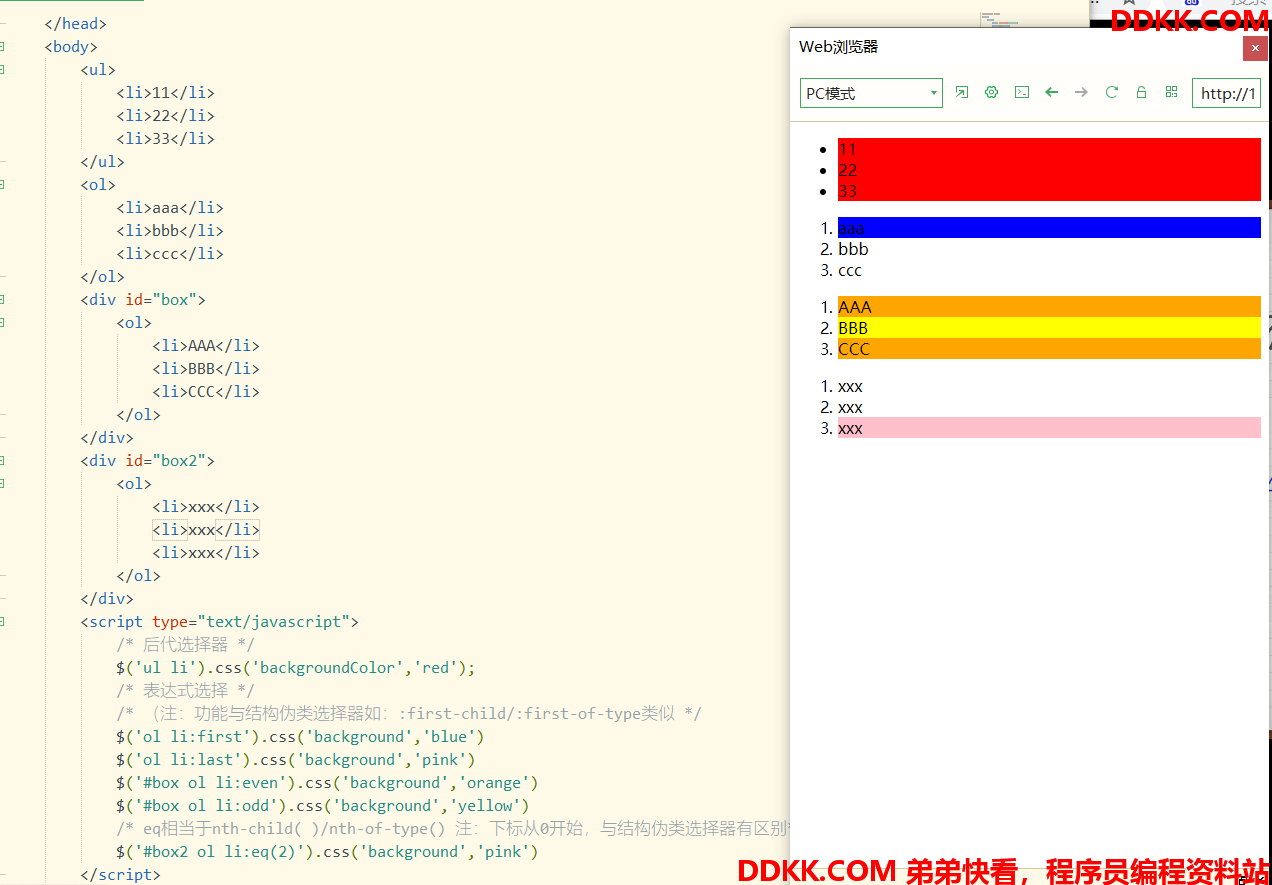Click the '#box ol li:odd' yellow line
The width and height of the screenshot is (1272, 885).
[x=323, y=806]
